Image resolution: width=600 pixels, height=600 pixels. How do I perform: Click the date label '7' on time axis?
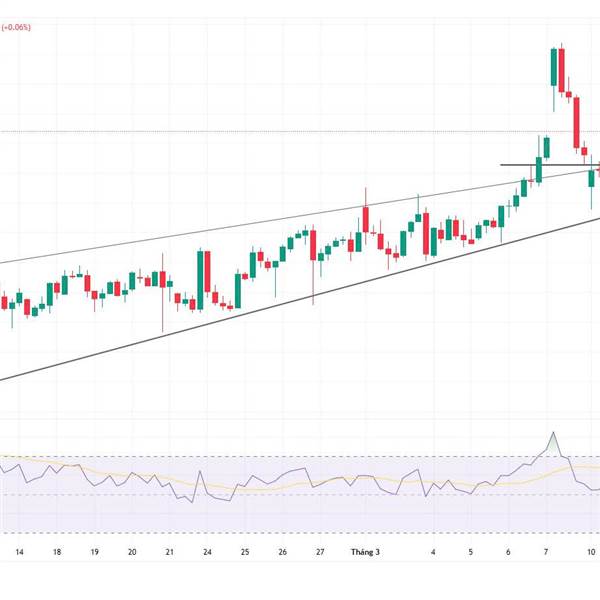546,552
